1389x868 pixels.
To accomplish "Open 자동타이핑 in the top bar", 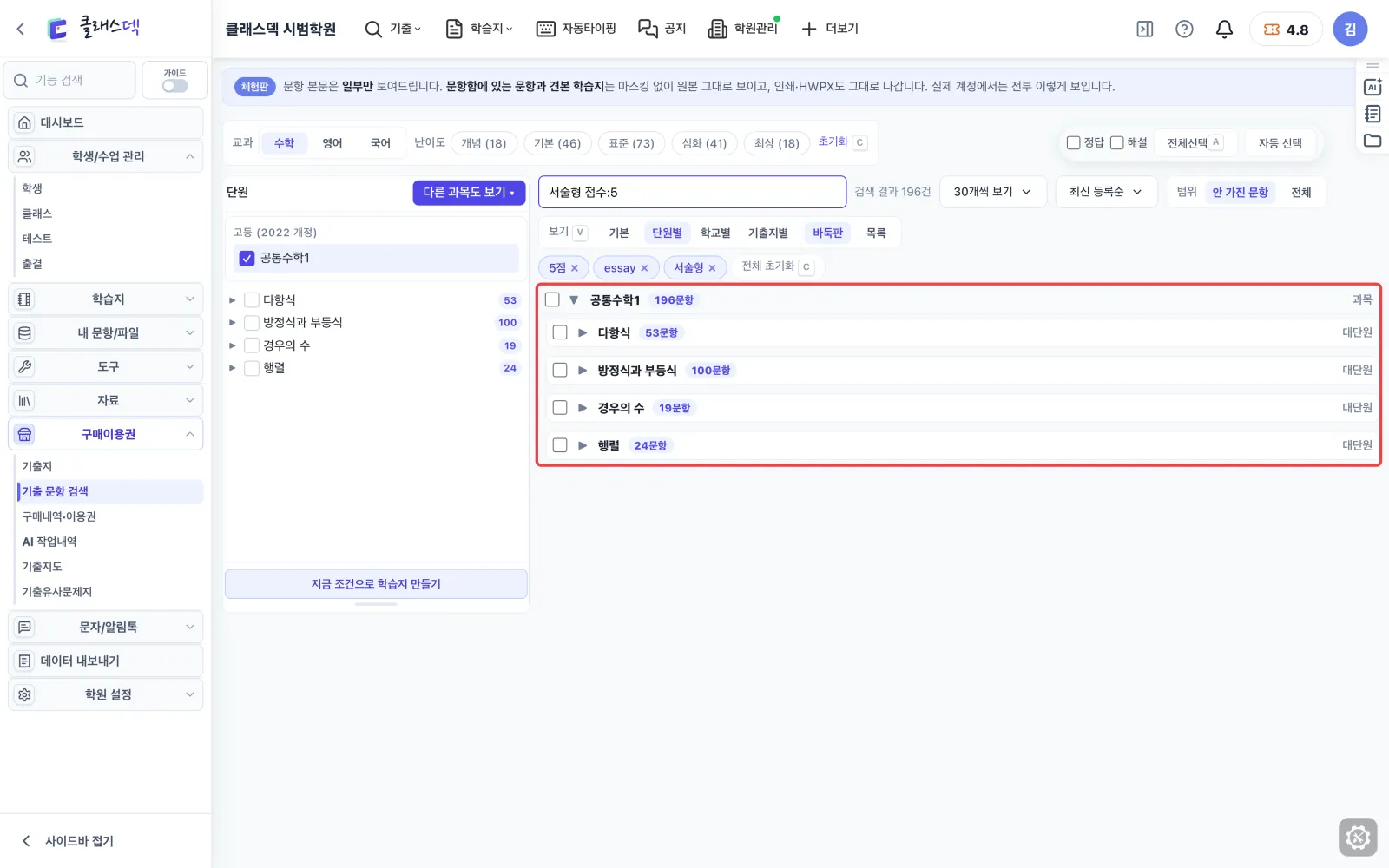I will tap(576, 29).
